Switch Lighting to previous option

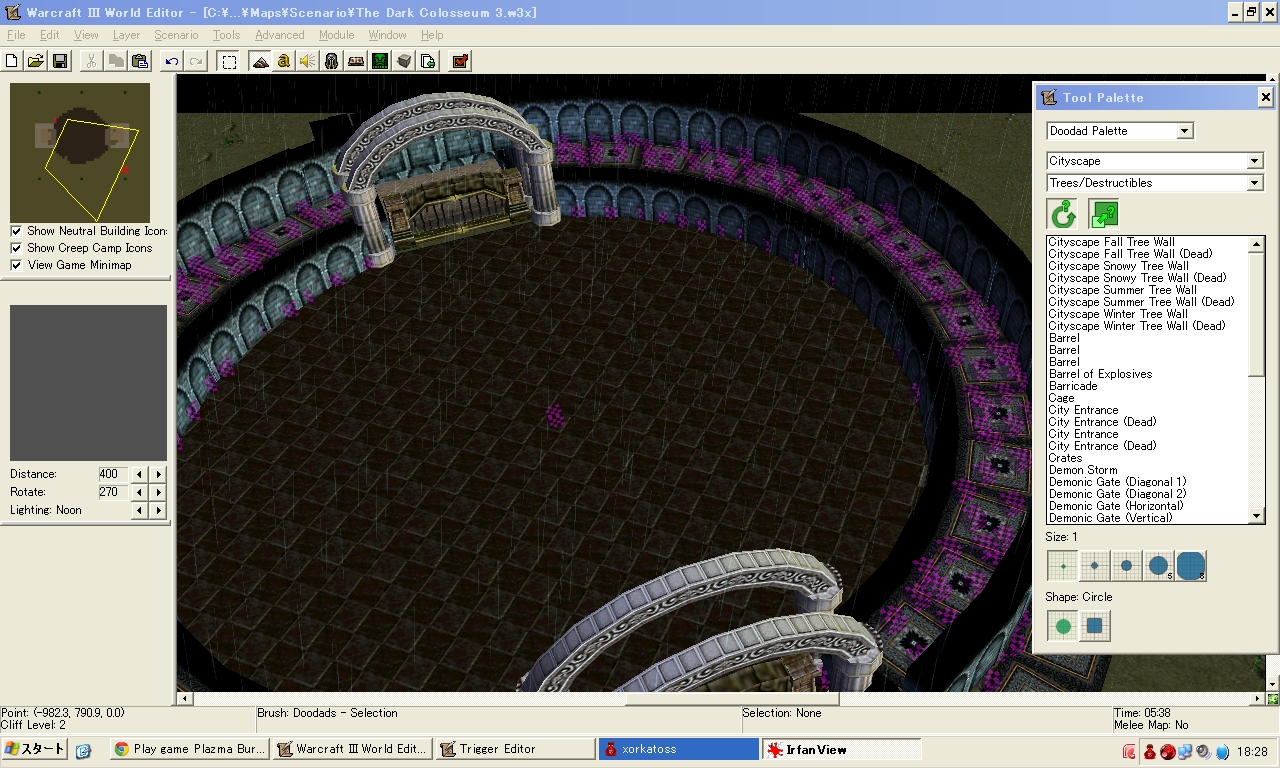tap(140, 510)
